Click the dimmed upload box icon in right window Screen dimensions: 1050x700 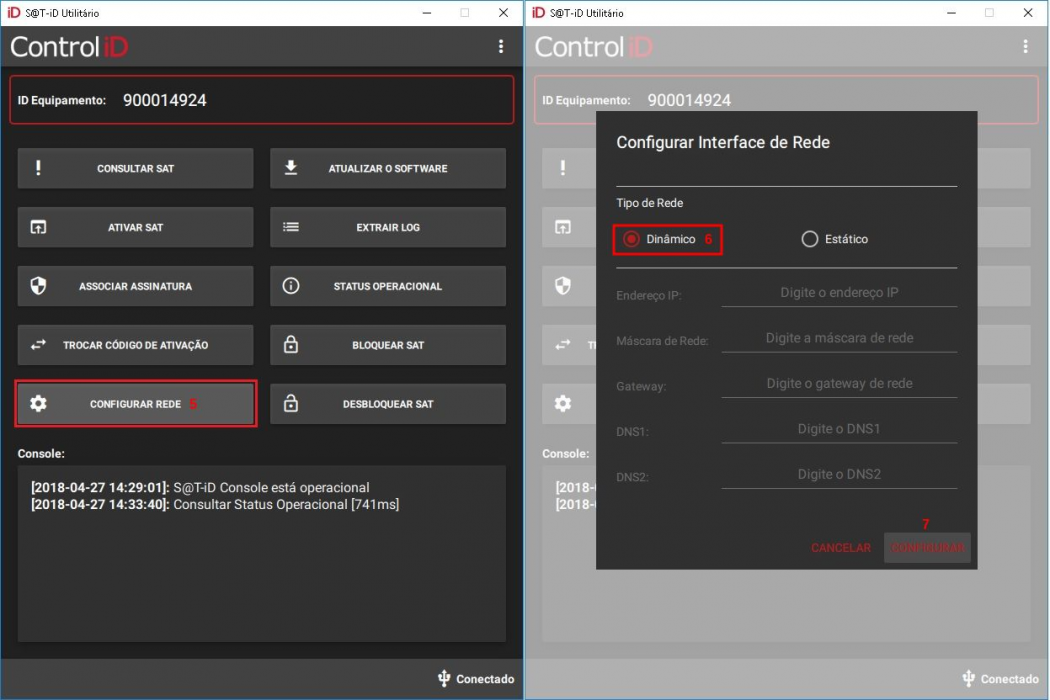click(562, 227)
